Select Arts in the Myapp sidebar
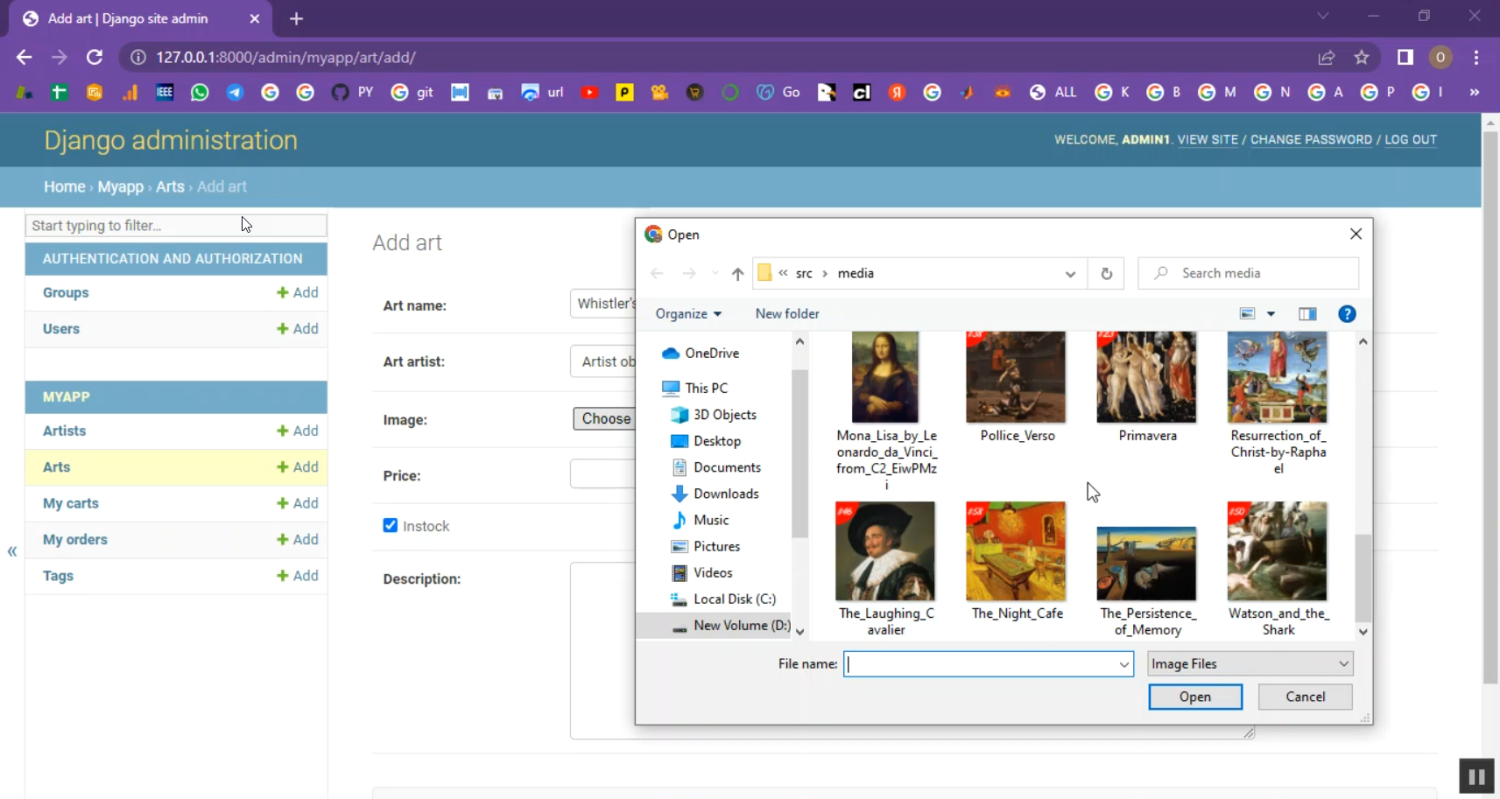Image resolution: width=1500 pixels, height=799 pixels. click(57, 467)
